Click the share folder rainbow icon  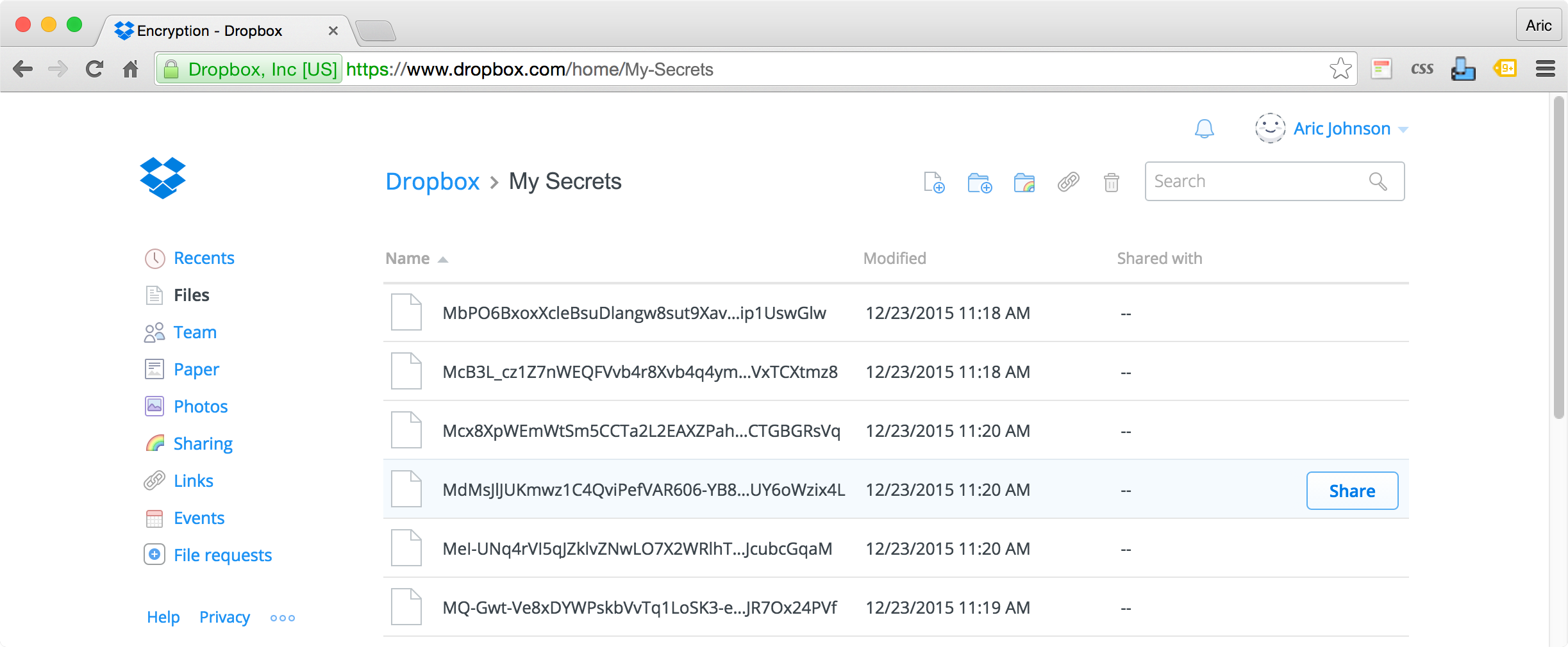pyautogui.click(x=1024, y=183)
